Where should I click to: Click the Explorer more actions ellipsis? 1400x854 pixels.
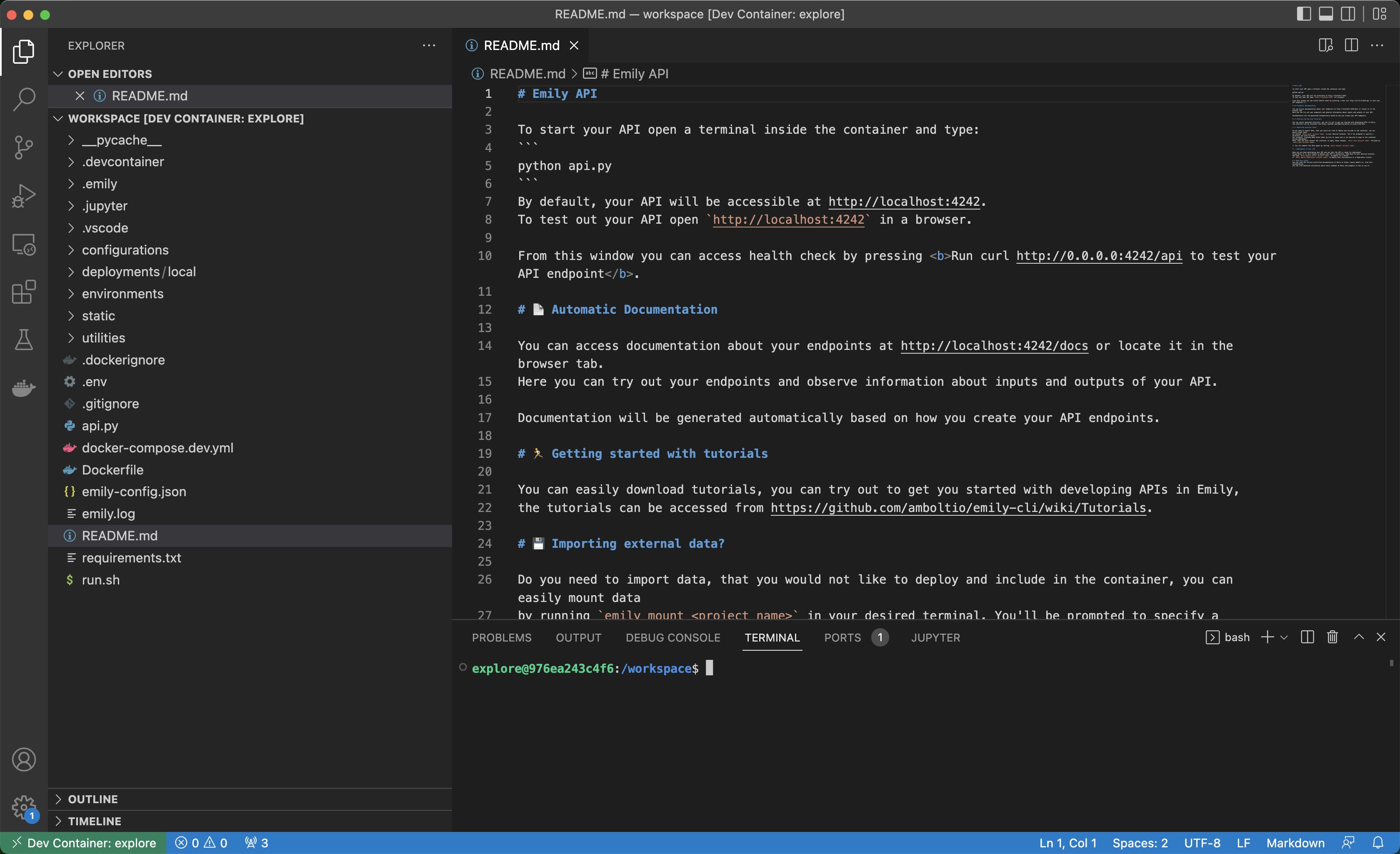pyautogui.click(x=429, y=45)
